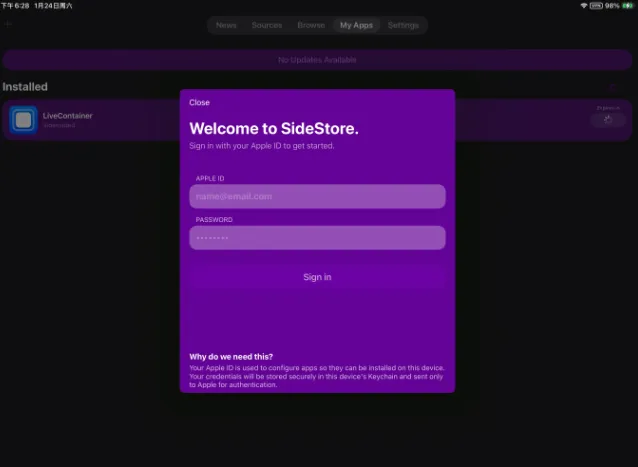Tap the clock time in status bar
Screen dimensions: 638x467
(15, 6)
